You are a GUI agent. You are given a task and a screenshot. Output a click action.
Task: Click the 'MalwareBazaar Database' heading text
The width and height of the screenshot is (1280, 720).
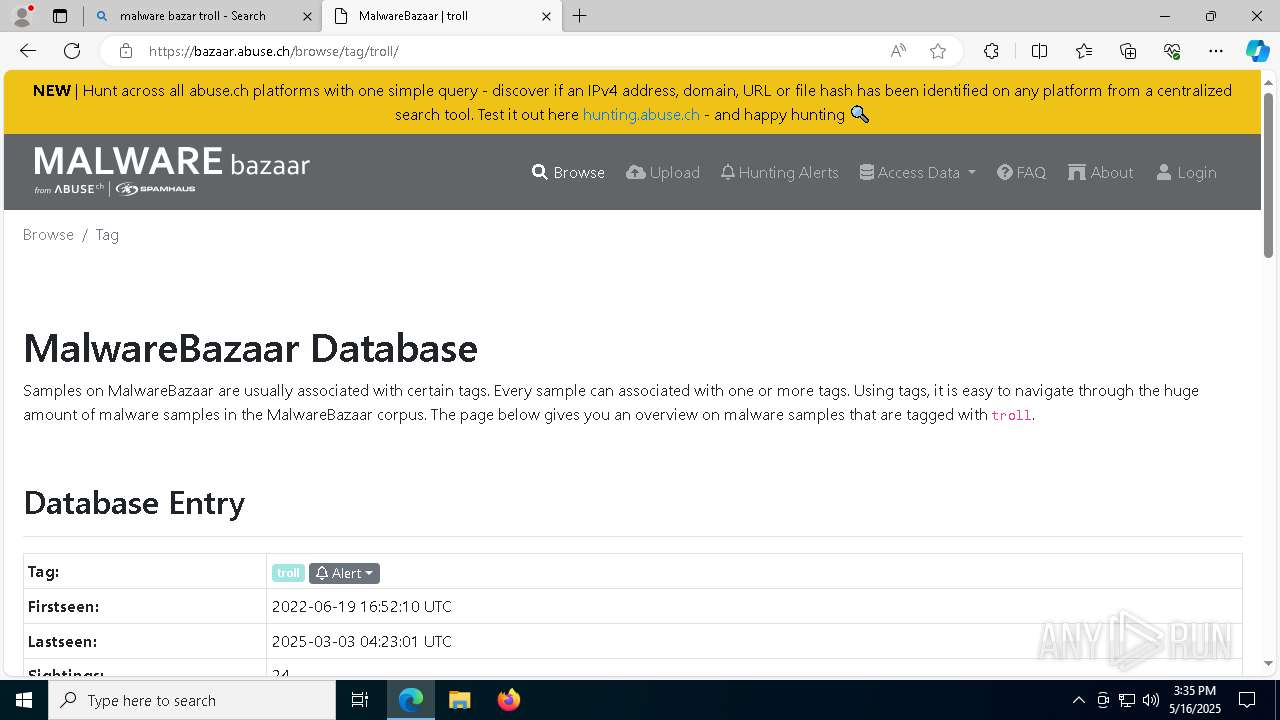(x=250, y=348)
